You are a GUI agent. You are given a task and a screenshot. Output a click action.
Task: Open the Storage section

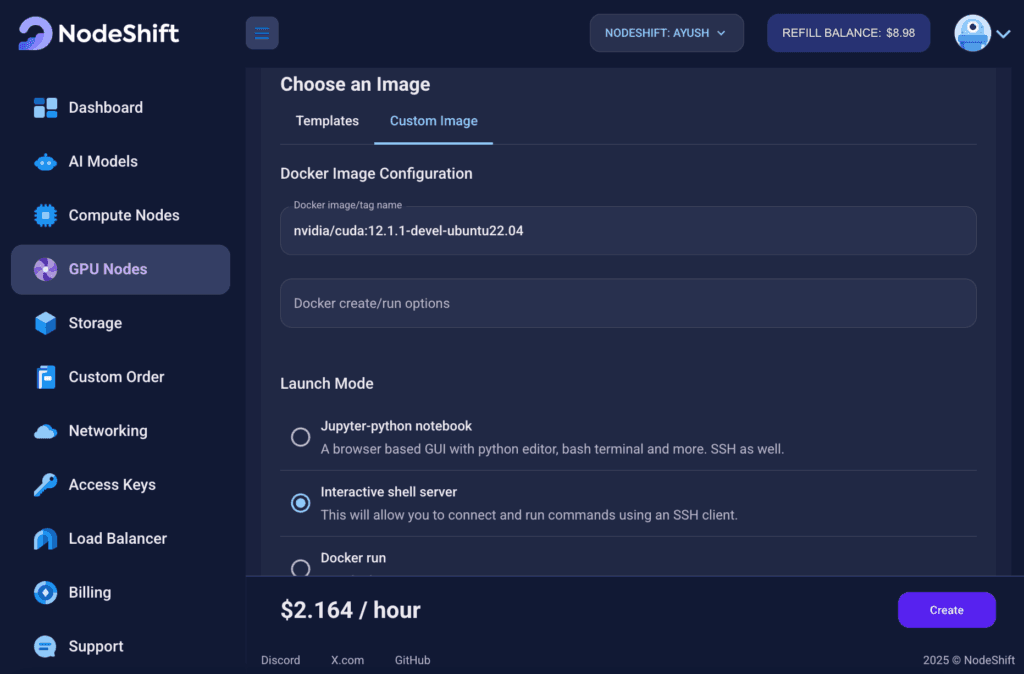[120, 323]
